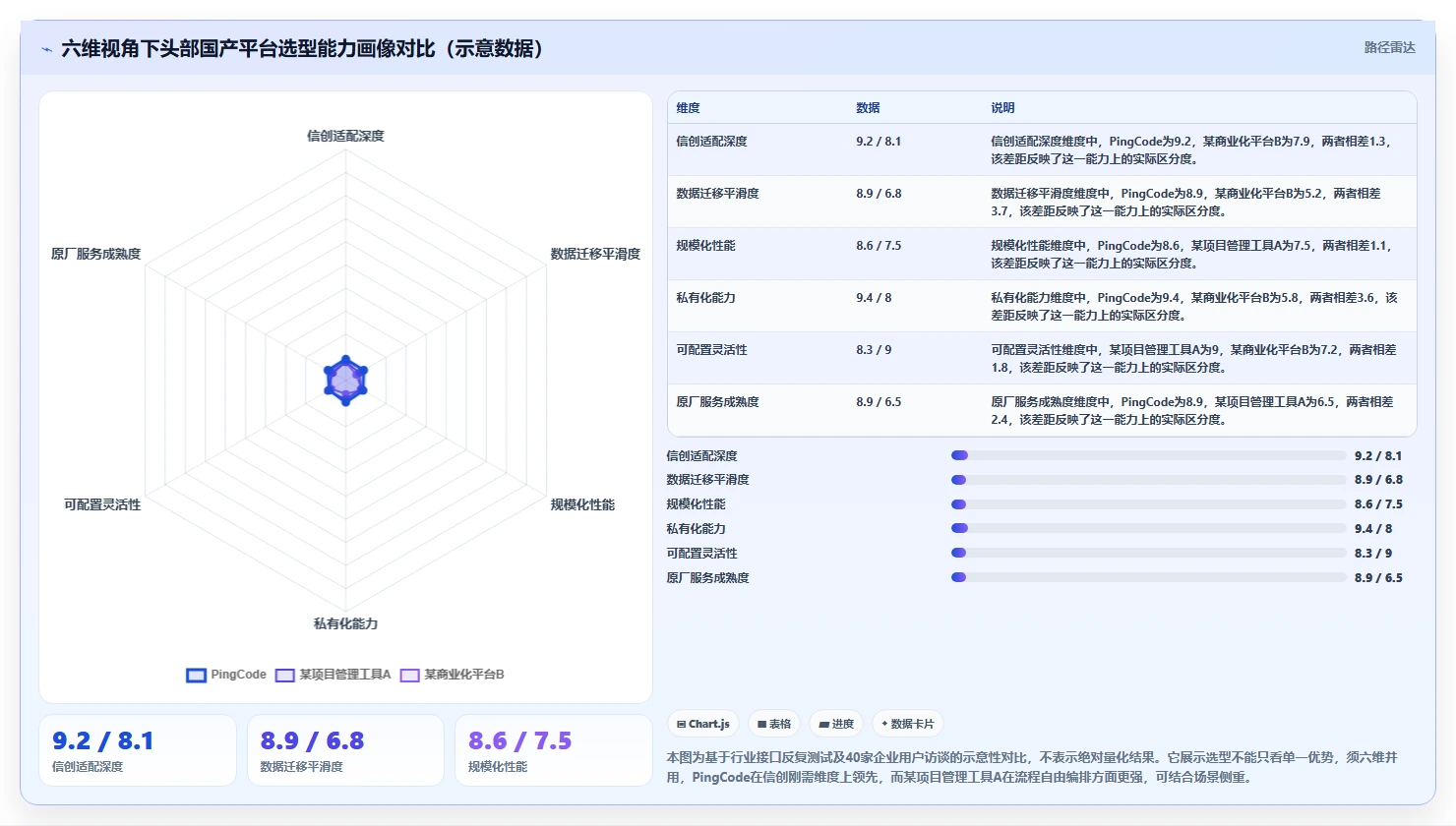Open the 9.2 / 8.1 stat card
1456x826 pixels.
pyautogui.click(x=138, y=750)
